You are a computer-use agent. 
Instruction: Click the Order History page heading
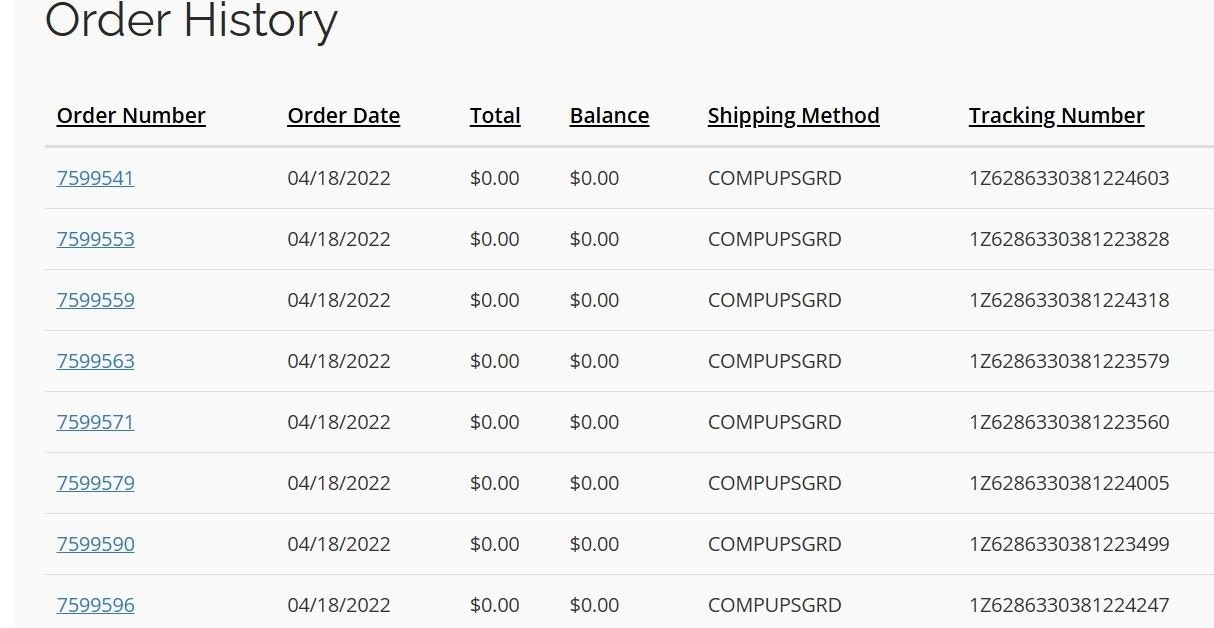point(191,20)
